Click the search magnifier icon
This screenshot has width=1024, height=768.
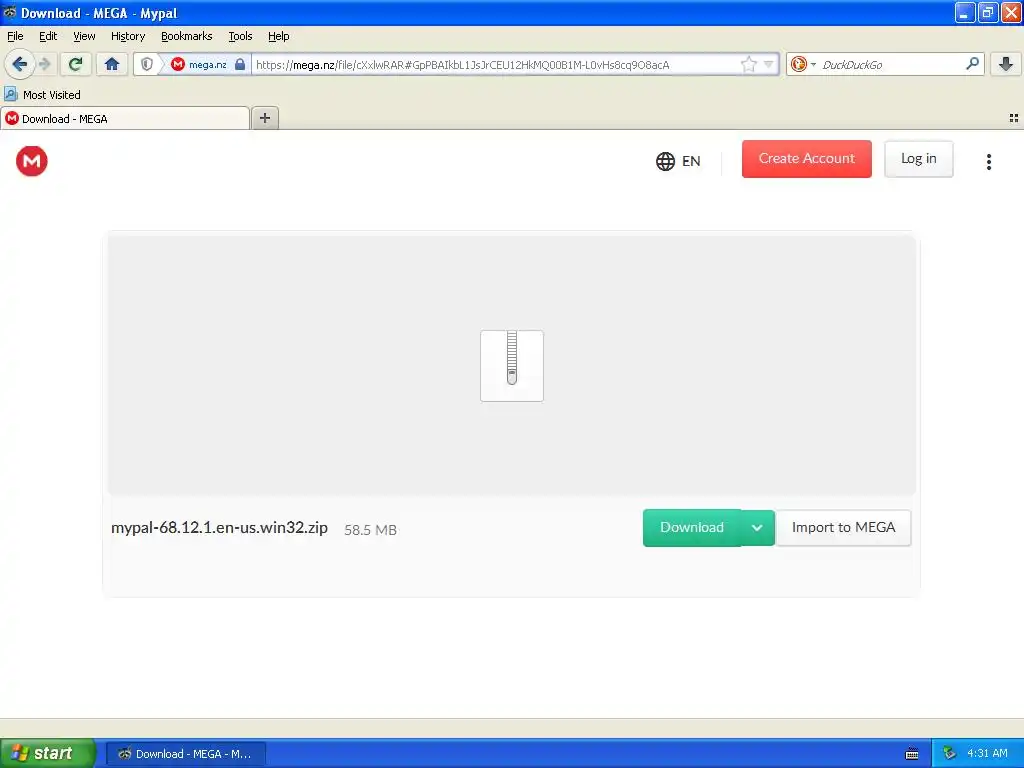[972, 64]
